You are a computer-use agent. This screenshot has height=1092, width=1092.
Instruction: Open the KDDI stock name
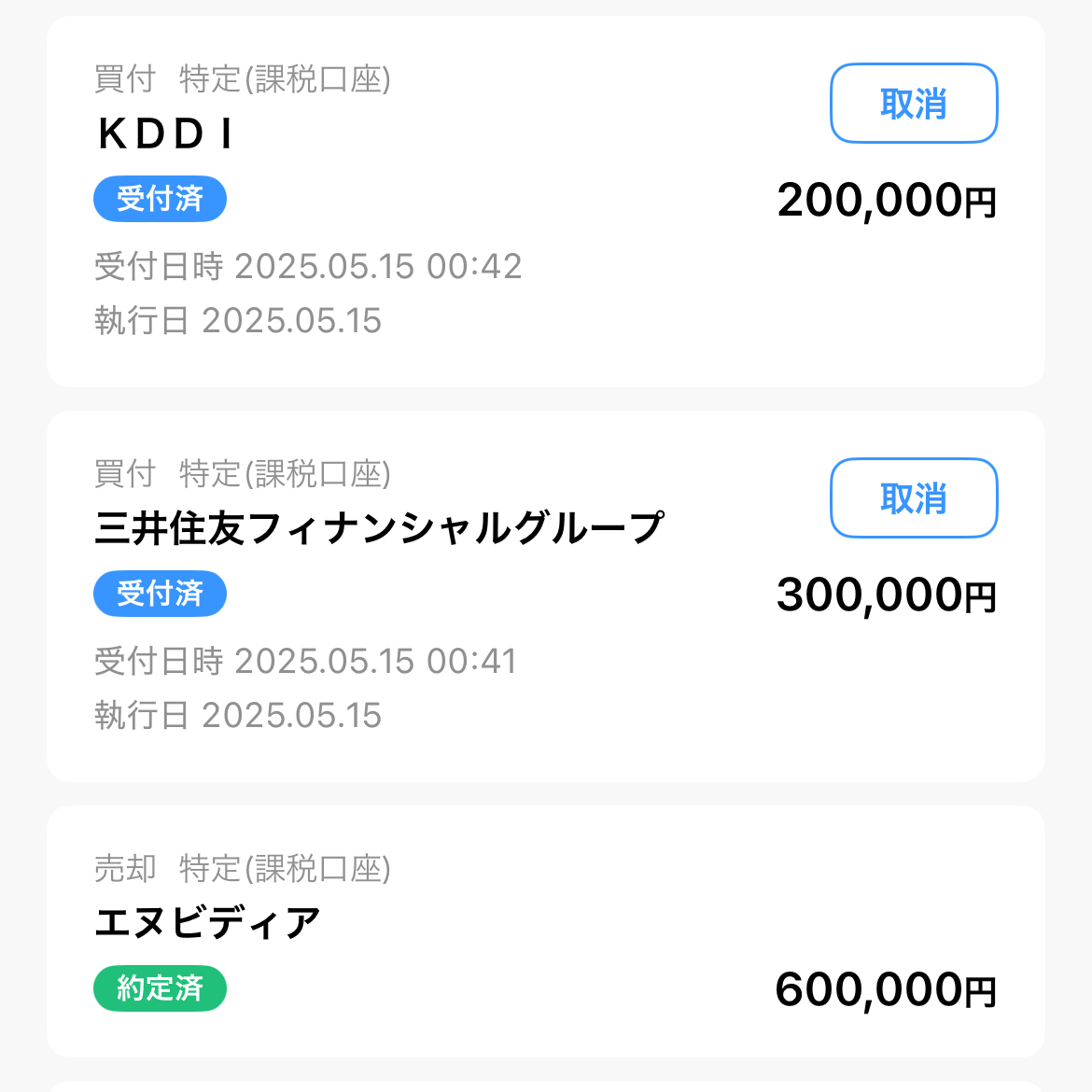[x=165, y=134]
